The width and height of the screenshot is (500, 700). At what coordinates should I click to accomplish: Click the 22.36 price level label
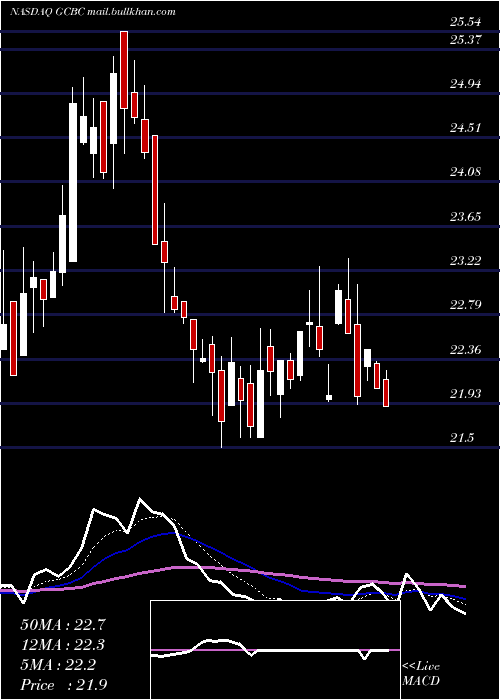tap(466, 350)
